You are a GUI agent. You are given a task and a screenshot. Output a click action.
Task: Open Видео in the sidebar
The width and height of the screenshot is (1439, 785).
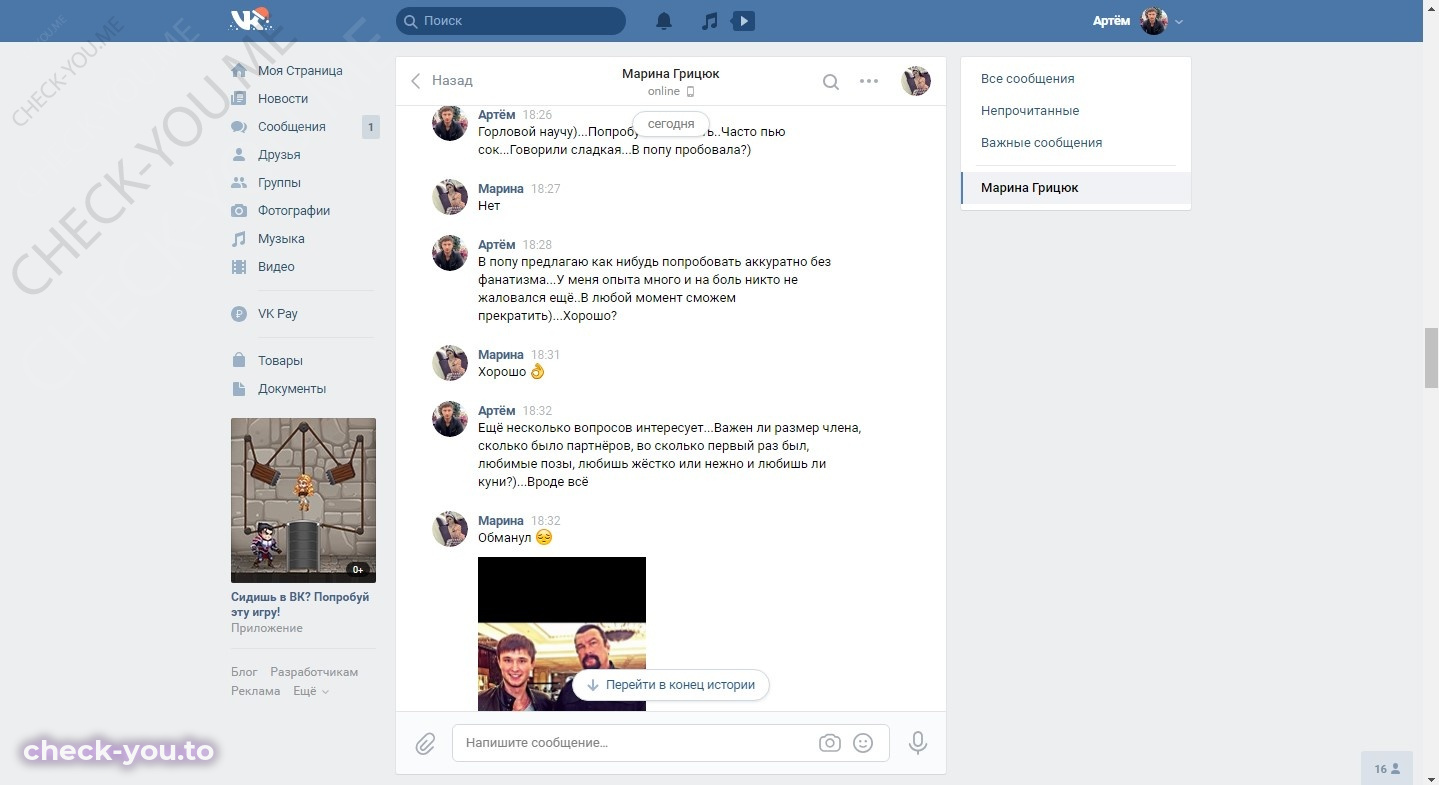[276, 267]
